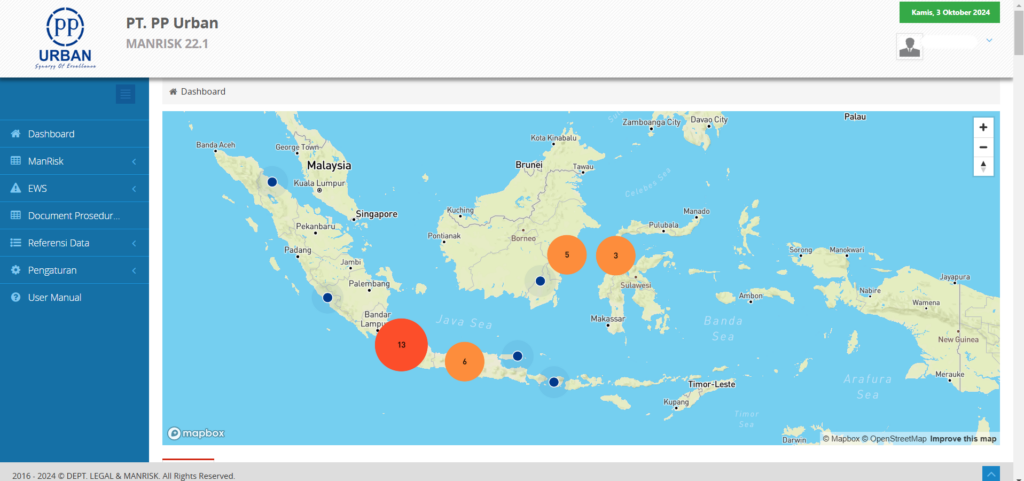The width and height of the screenshot is (1024, 481).
Task: Click the red cluster marker showing 13
Action: (401, 344)
